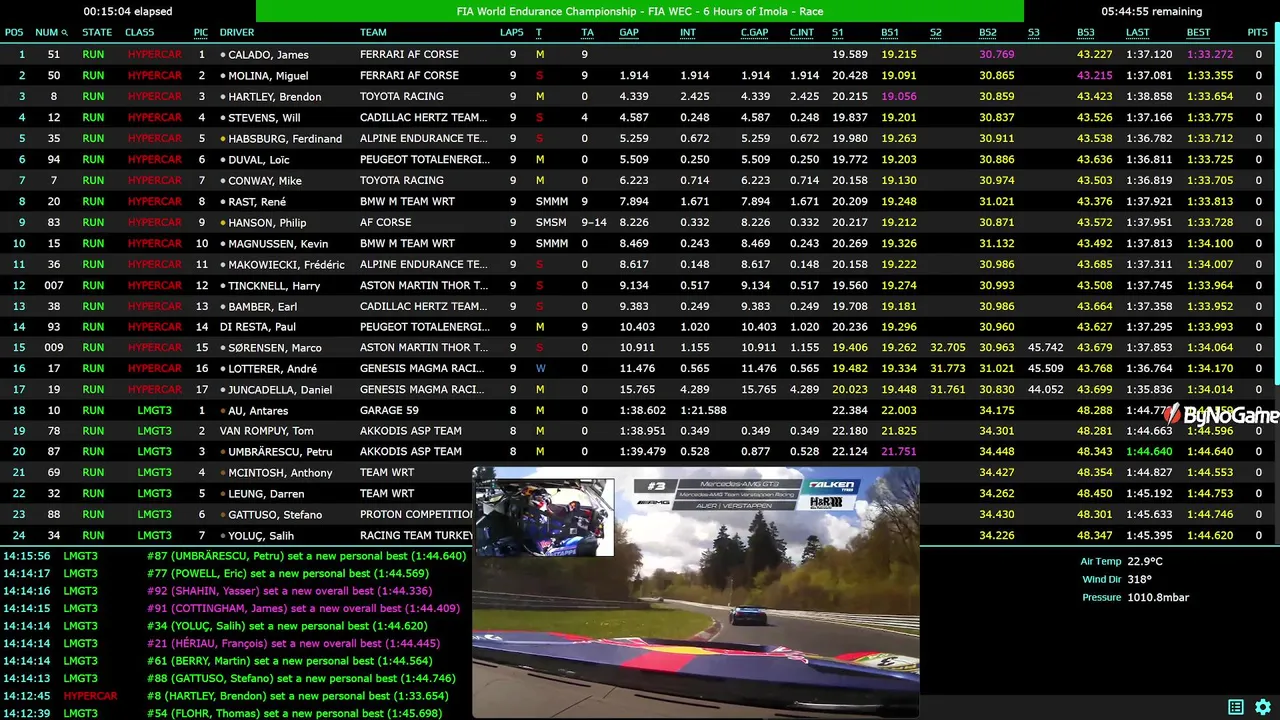The height and width of the screenshot is (720, 1280).
Task: Select driver CONWAY, Mike
Action: 265,181
